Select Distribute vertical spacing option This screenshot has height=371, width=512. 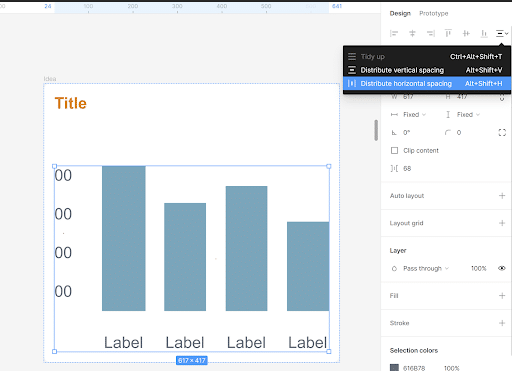[427, 70]
